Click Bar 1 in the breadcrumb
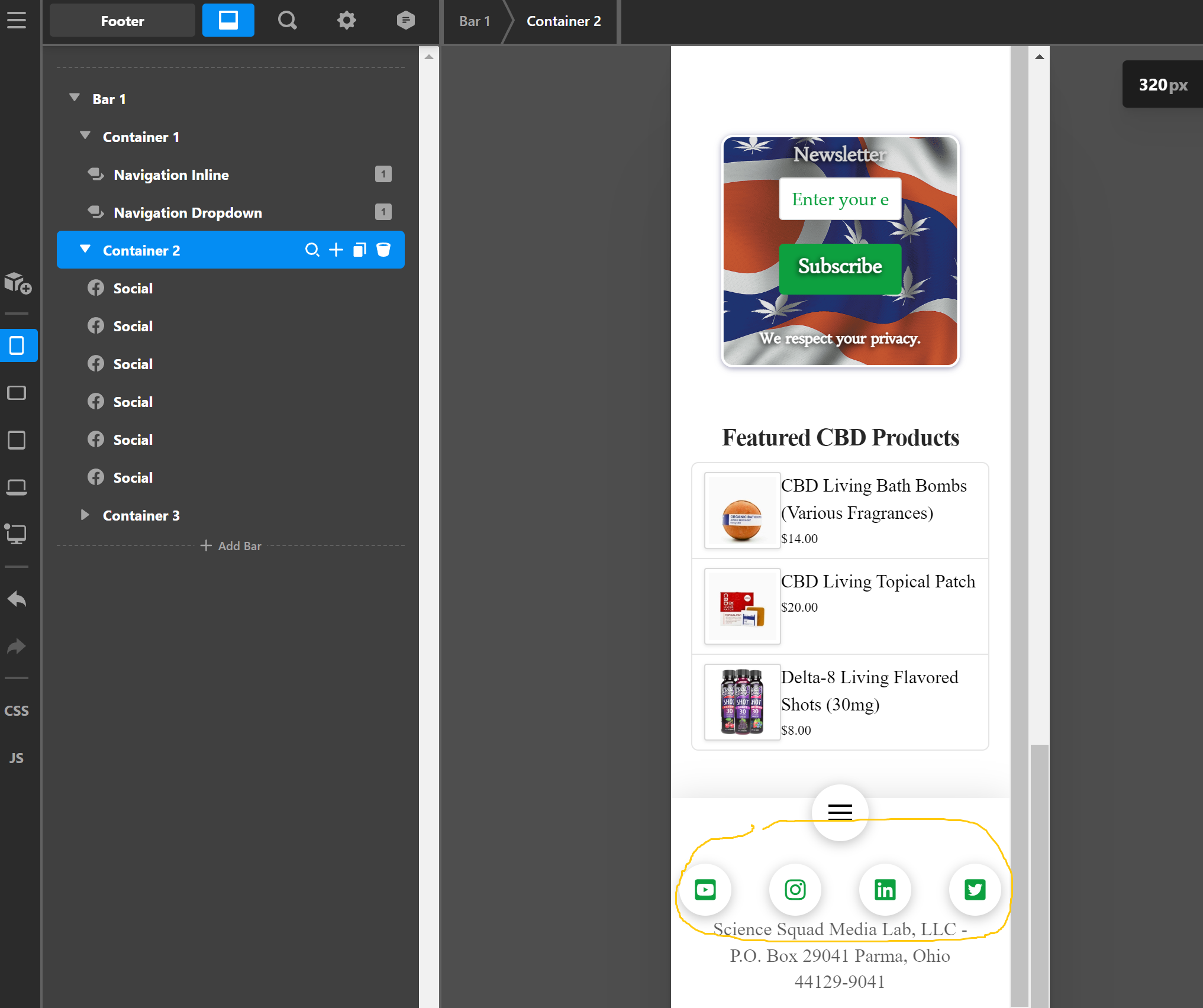Image resolution: width=1203 pixels, height=1008 pixels. click(475, 21)
